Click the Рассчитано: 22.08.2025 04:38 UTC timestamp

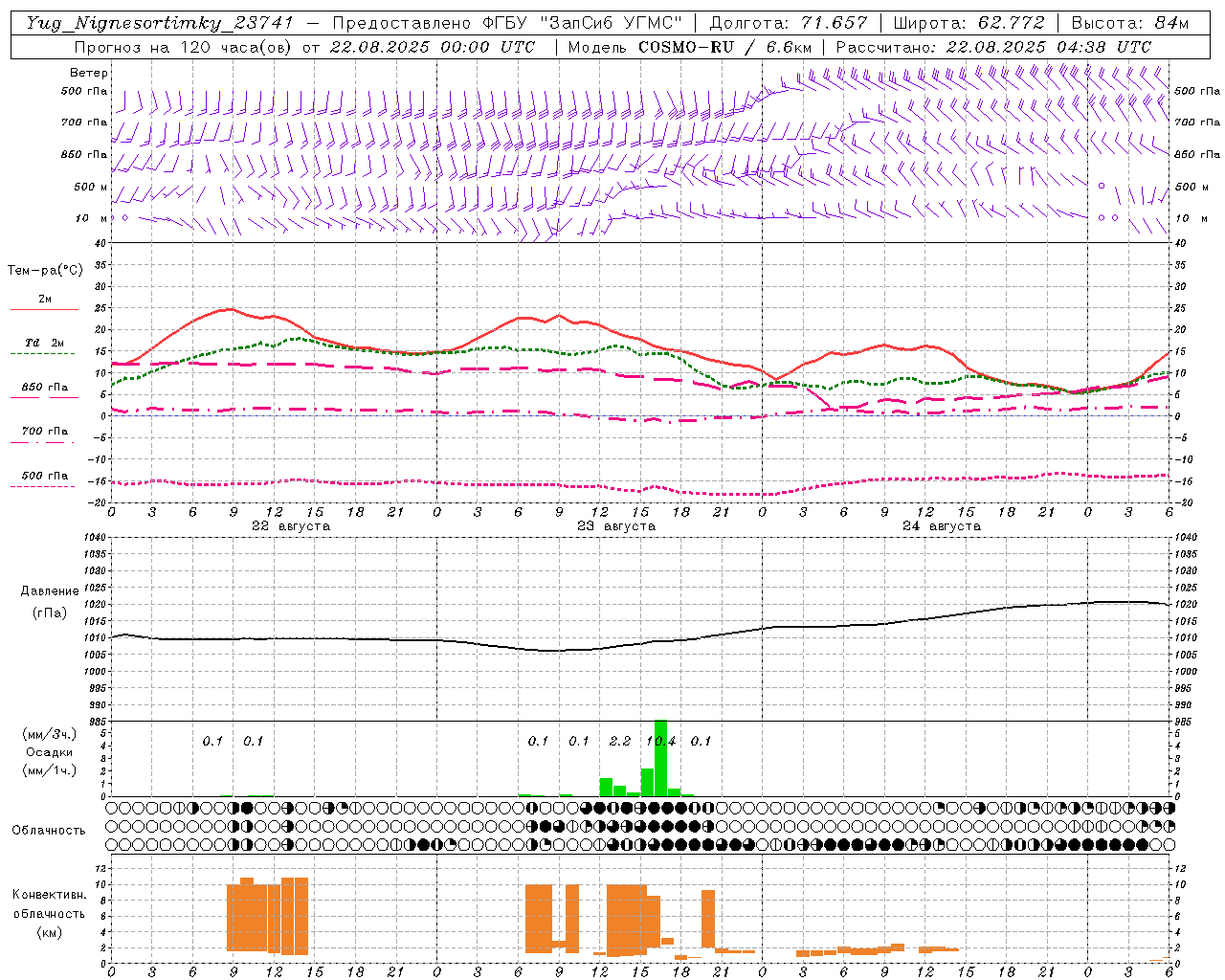point(993,47)
